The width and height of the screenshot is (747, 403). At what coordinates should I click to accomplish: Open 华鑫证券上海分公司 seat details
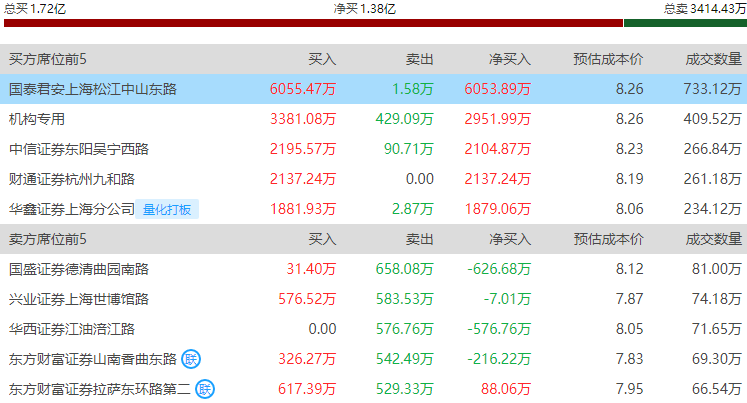[x=72, y=209]
